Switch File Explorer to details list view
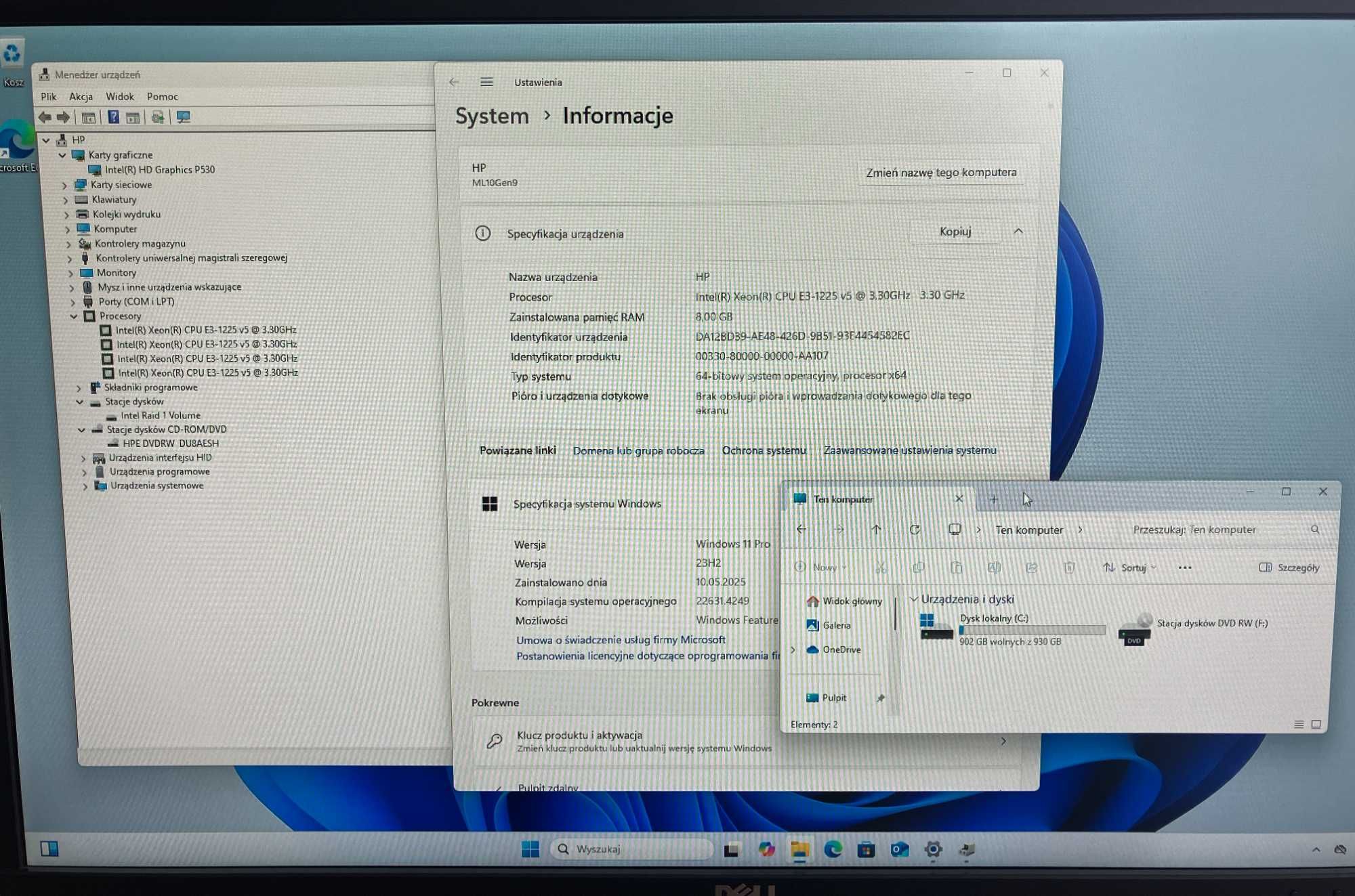 [x=1299, y=724]
